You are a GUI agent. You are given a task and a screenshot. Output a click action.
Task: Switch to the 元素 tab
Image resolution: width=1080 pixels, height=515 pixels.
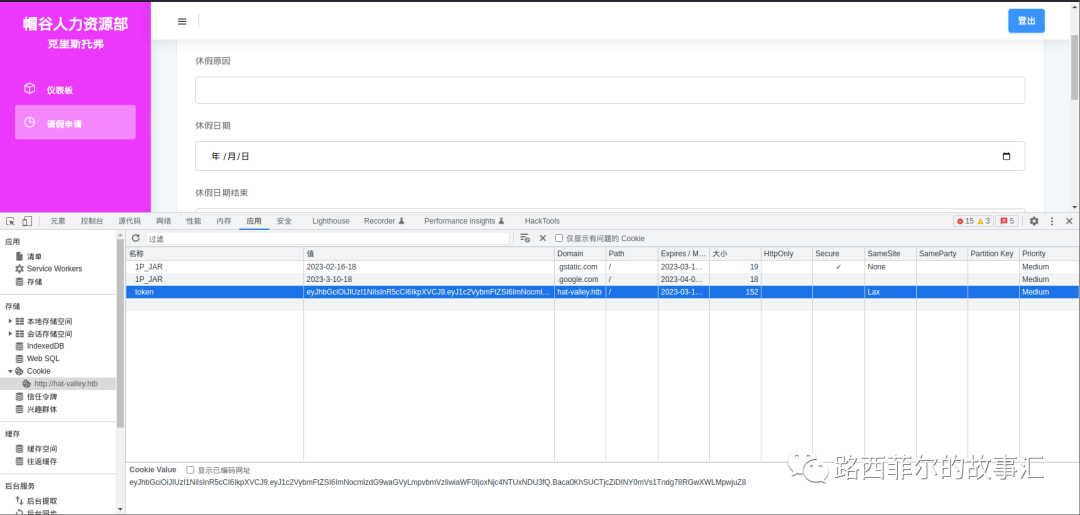[x=58, y=221]
